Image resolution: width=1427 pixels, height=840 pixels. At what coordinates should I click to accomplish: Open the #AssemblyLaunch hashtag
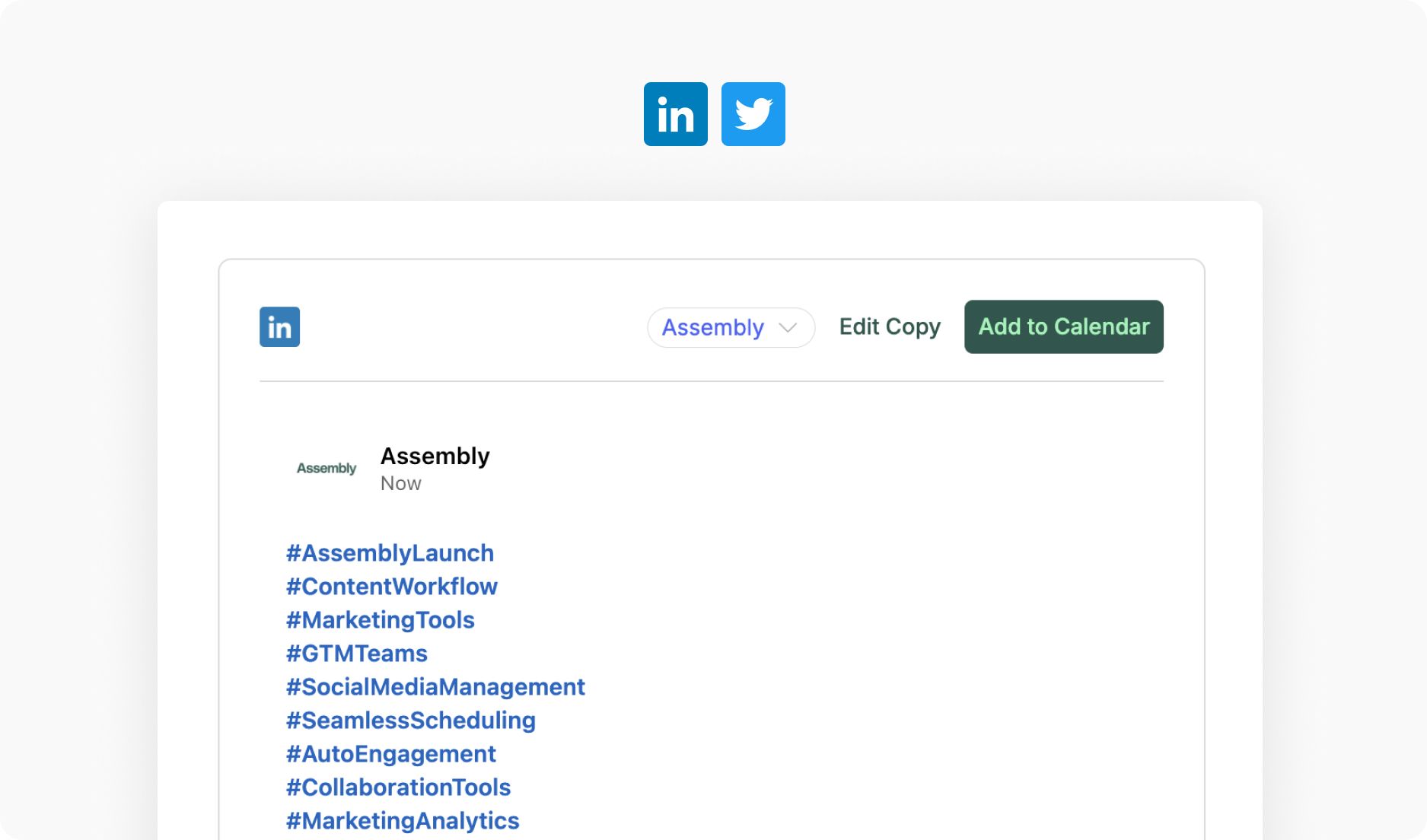click(x=390, y=553)
